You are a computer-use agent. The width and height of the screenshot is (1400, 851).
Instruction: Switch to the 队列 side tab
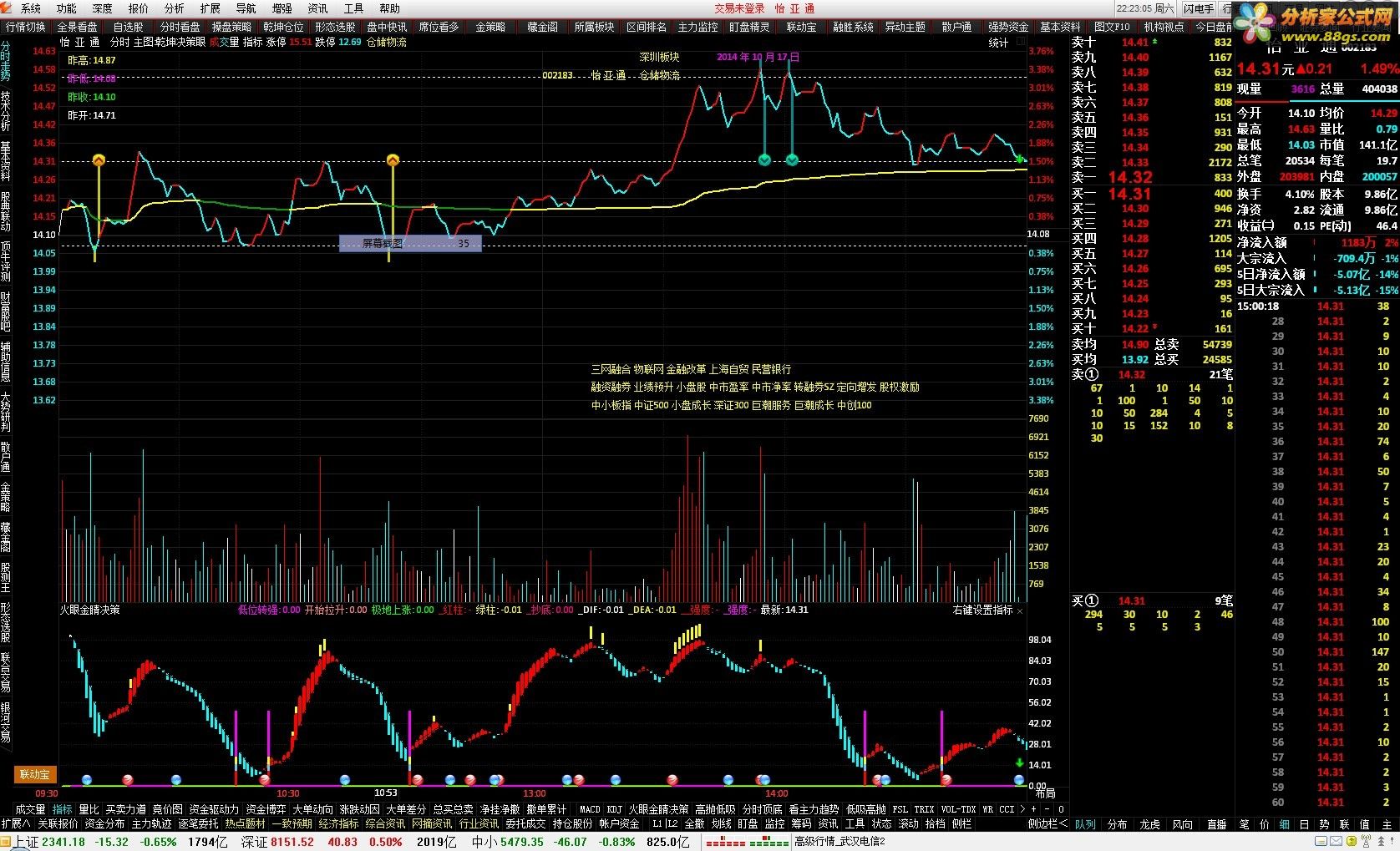pyautogui.click(x=1085, y=824)
